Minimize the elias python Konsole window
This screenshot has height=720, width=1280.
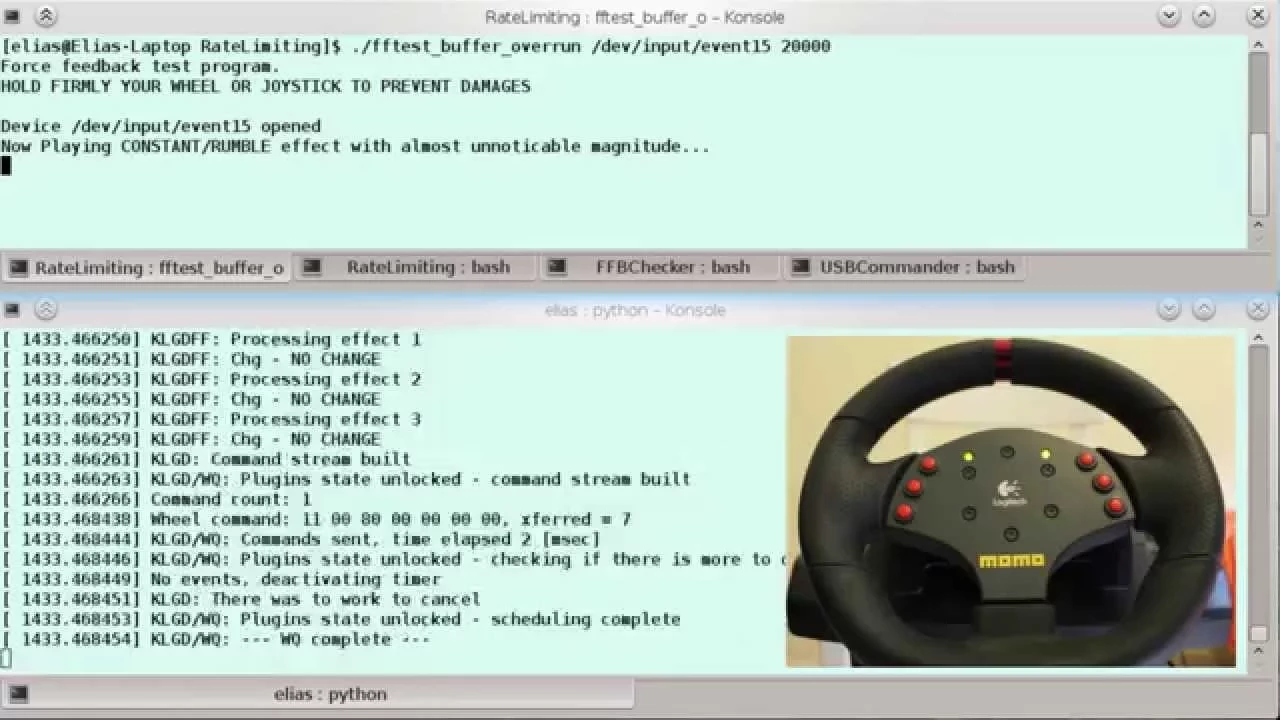coord(1169,310)
